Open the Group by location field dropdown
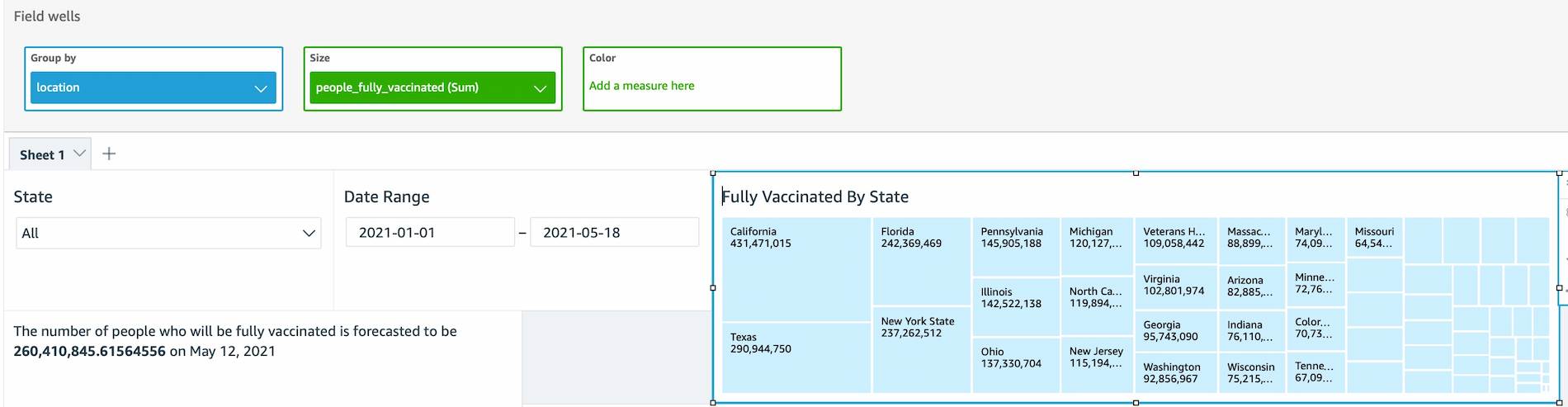The height and width of the screenshot is (407, 1568). (x=261, y=88)
